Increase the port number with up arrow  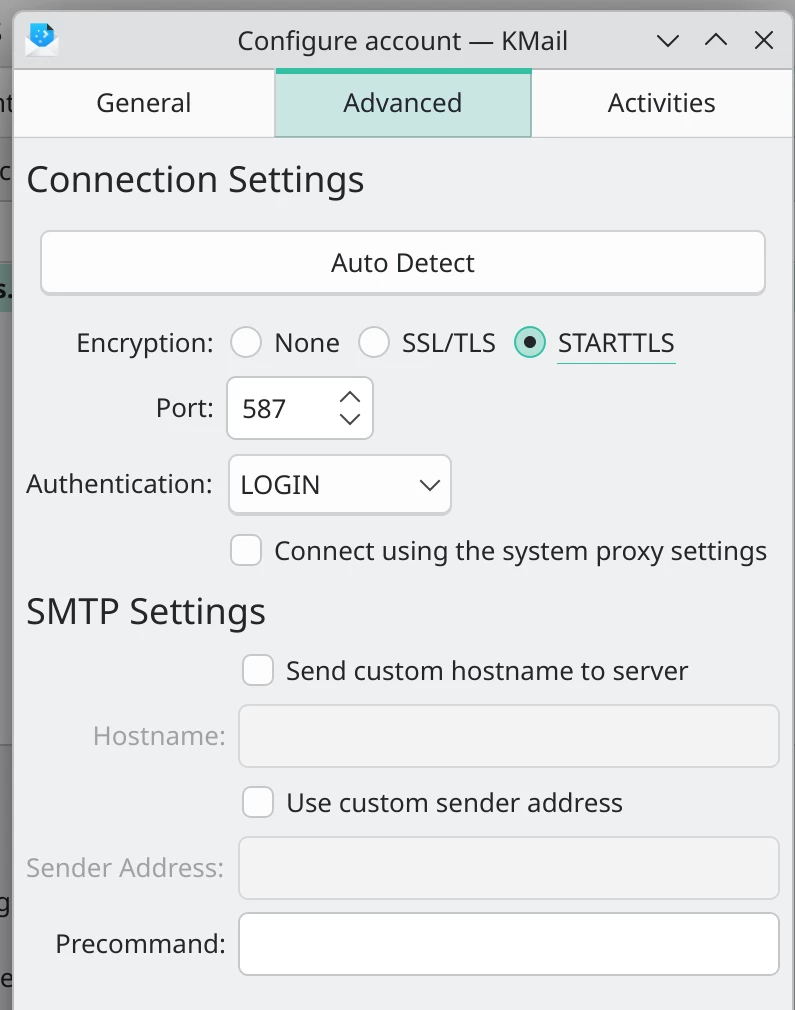[x=349, y=397]
